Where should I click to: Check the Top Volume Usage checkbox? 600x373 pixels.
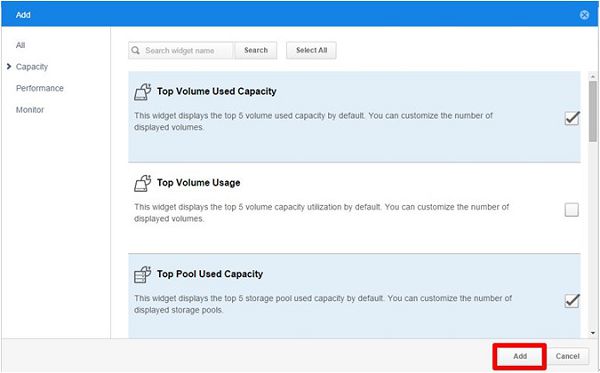[572, 210]
